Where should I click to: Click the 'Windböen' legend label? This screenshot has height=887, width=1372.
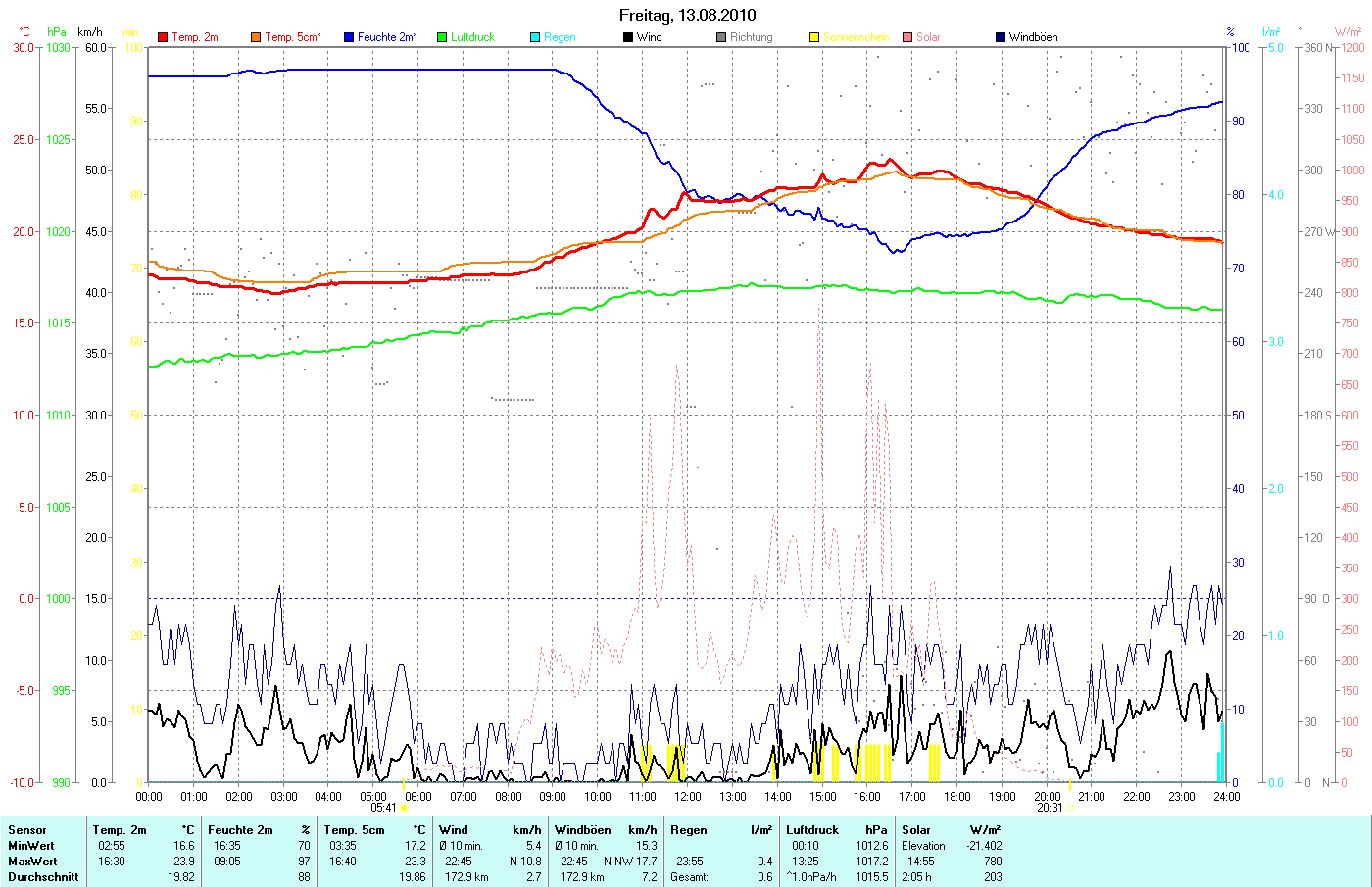tap(1034, 37)
